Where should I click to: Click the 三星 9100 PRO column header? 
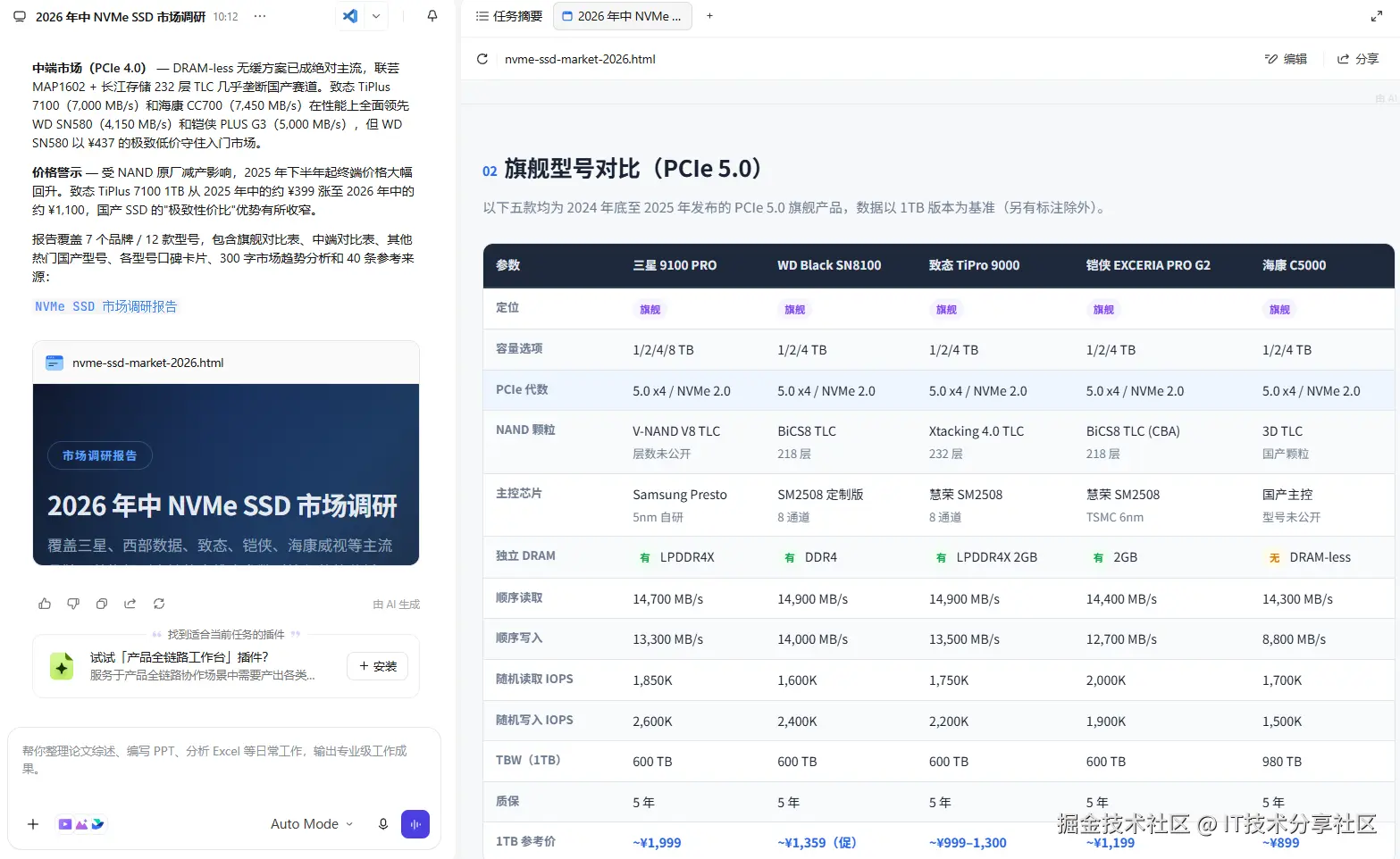pyautogui.click(x=675, y=265)
